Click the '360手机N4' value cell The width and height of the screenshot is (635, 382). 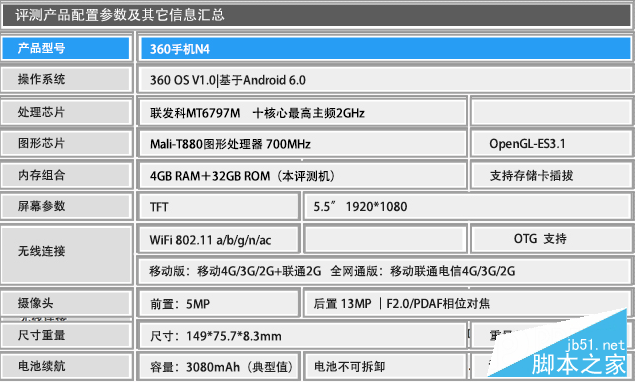pyautogui.click(x=385, y=49)
